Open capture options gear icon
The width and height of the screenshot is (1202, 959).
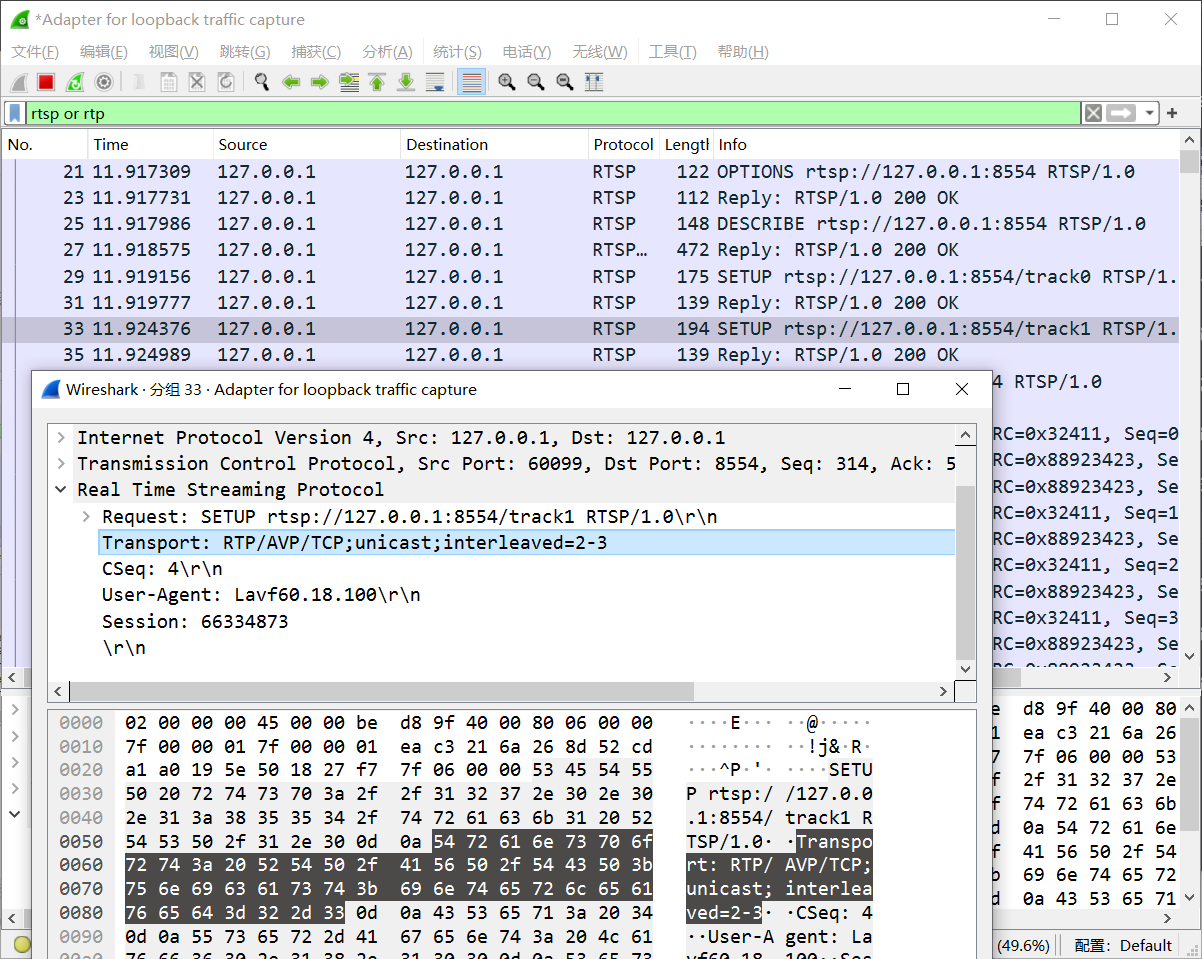[x=103, y=82]
